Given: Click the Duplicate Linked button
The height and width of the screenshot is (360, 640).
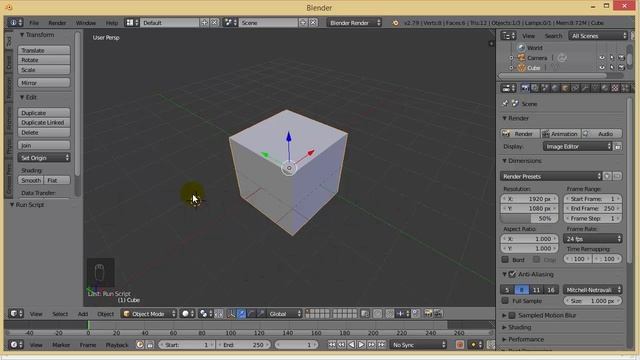Looking at the screenshot, I should point(44,122).
